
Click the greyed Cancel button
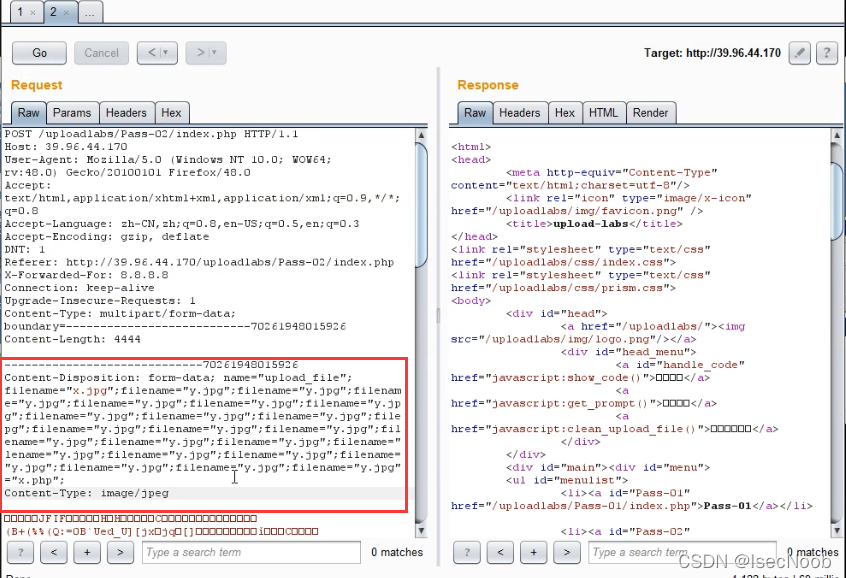click(x=101, y=53)
